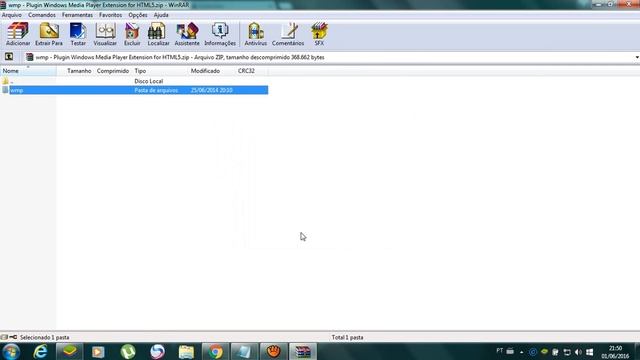Click the Excluir toolbar icon
Screen dimensions: 640x360
132,34
